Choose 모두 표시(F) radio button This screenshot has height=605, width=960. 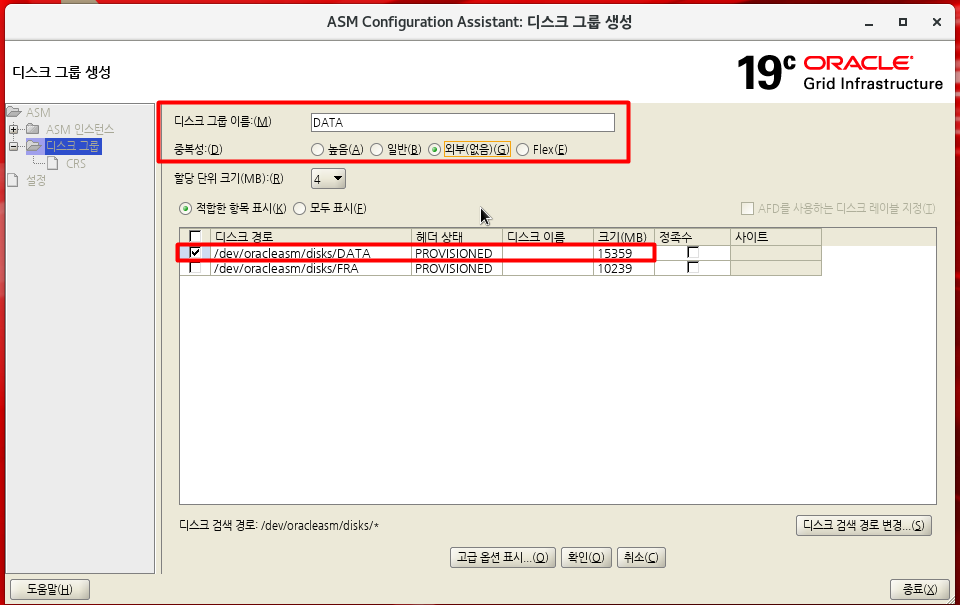click(x=299, y=209)
